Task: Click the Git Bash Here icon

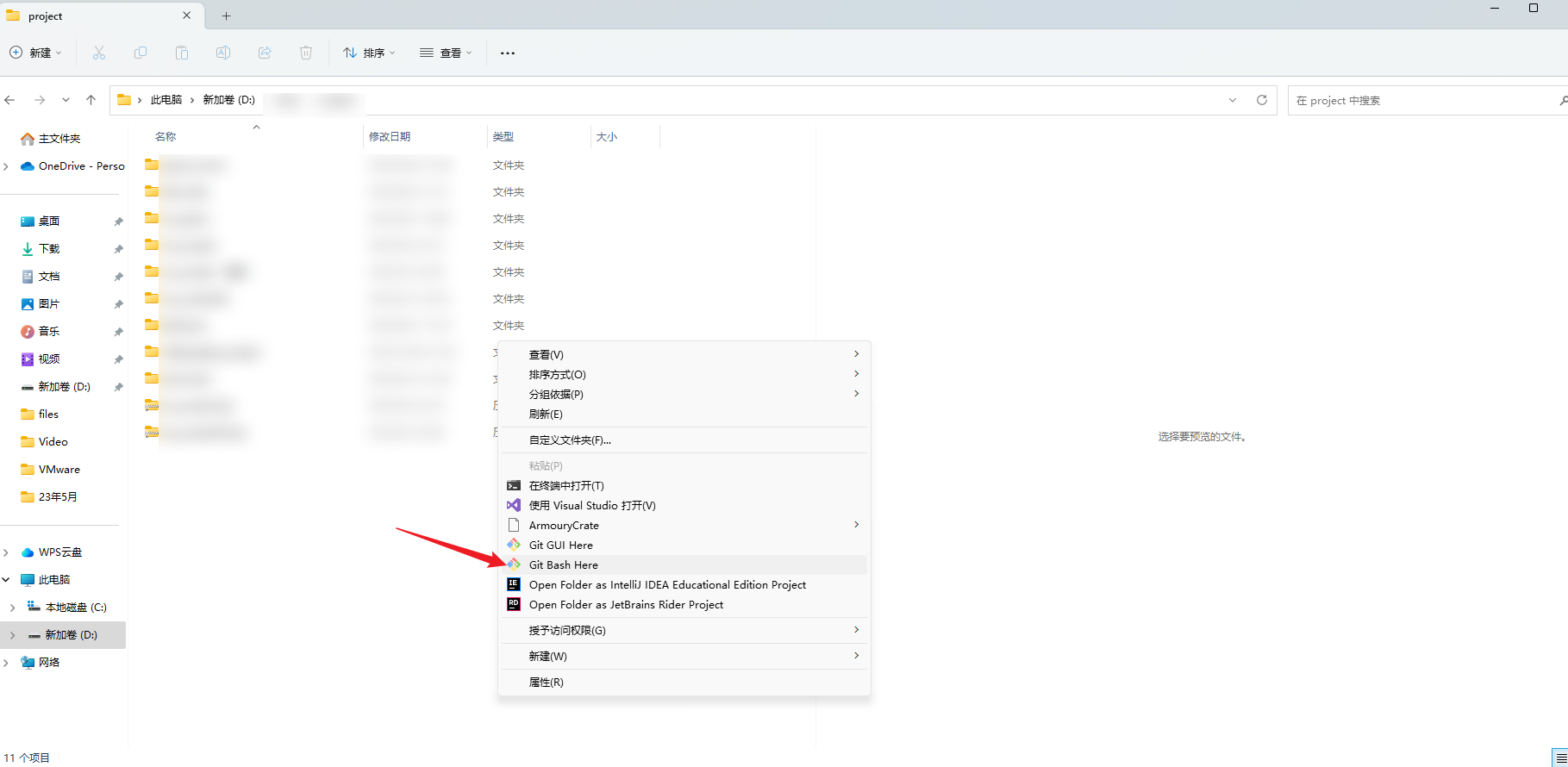Action: pos(514,564)
